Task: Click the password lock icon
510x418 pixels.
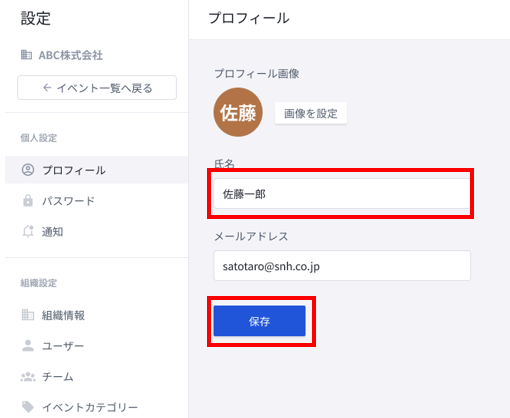Action: [x=28, y=200]
